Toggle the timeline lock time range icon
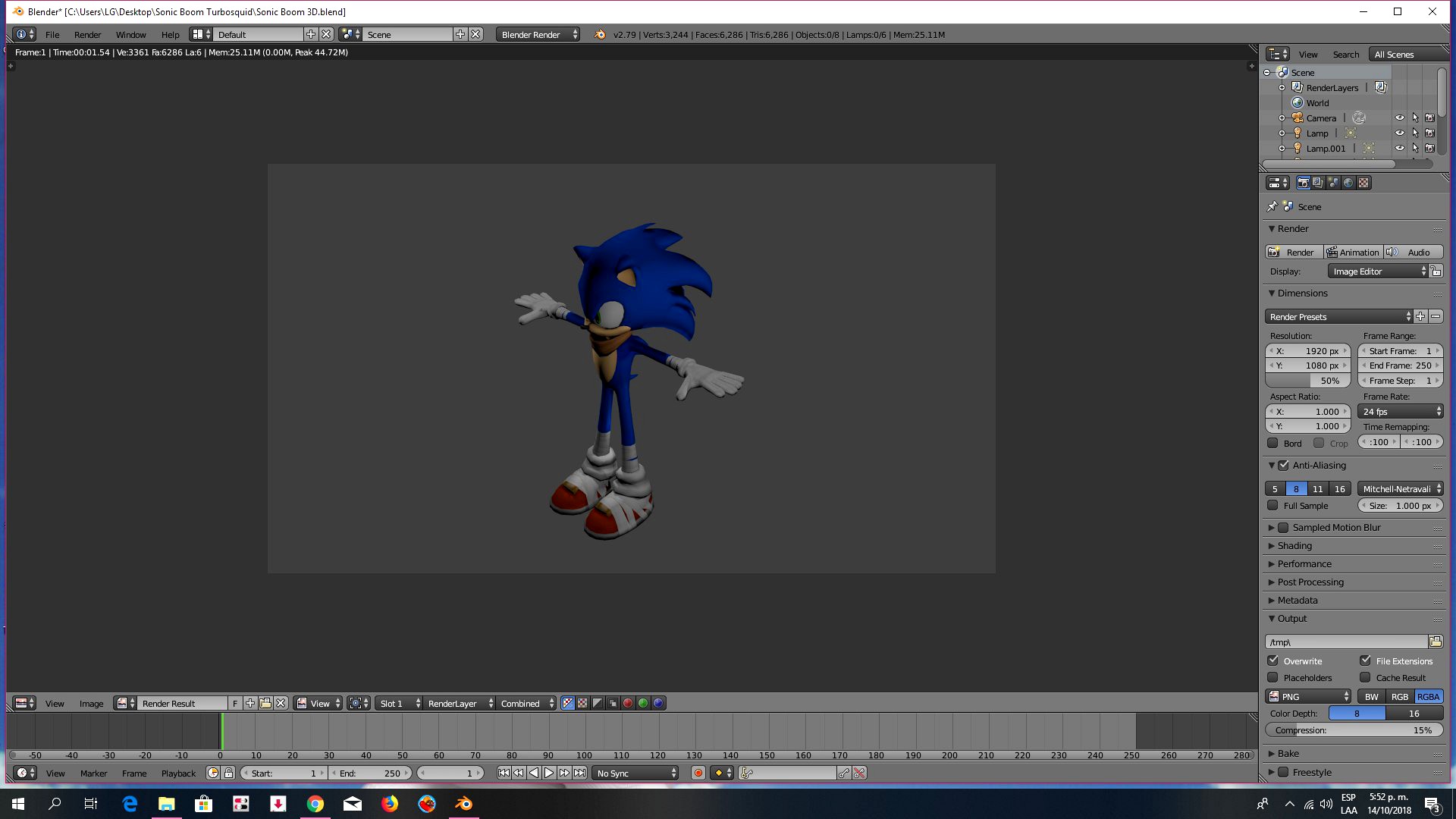1456x819 pixels. (x=228, y=773)
